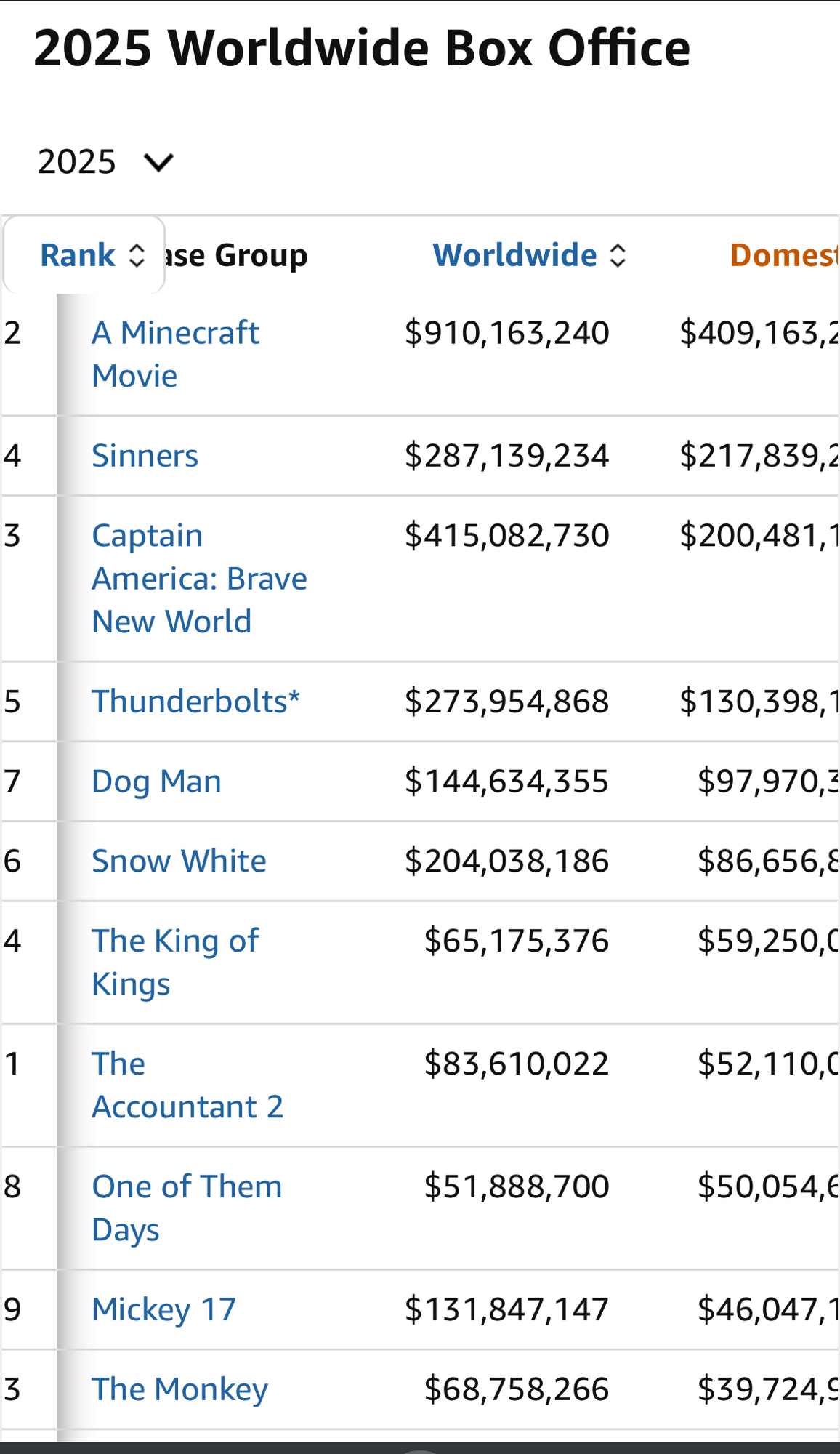Sort by the Worldwide column header
840x1454 pixels.
coord(514,255)
